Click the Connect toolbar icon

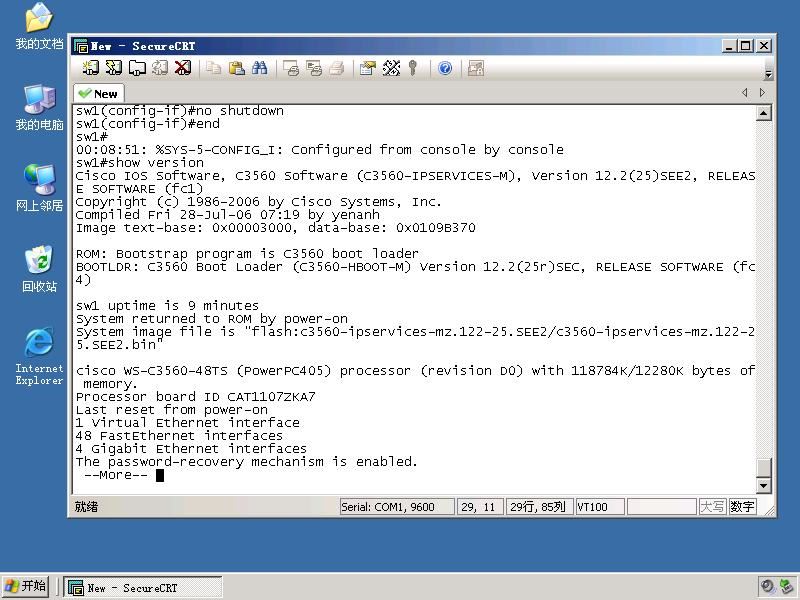click(91, 68)
